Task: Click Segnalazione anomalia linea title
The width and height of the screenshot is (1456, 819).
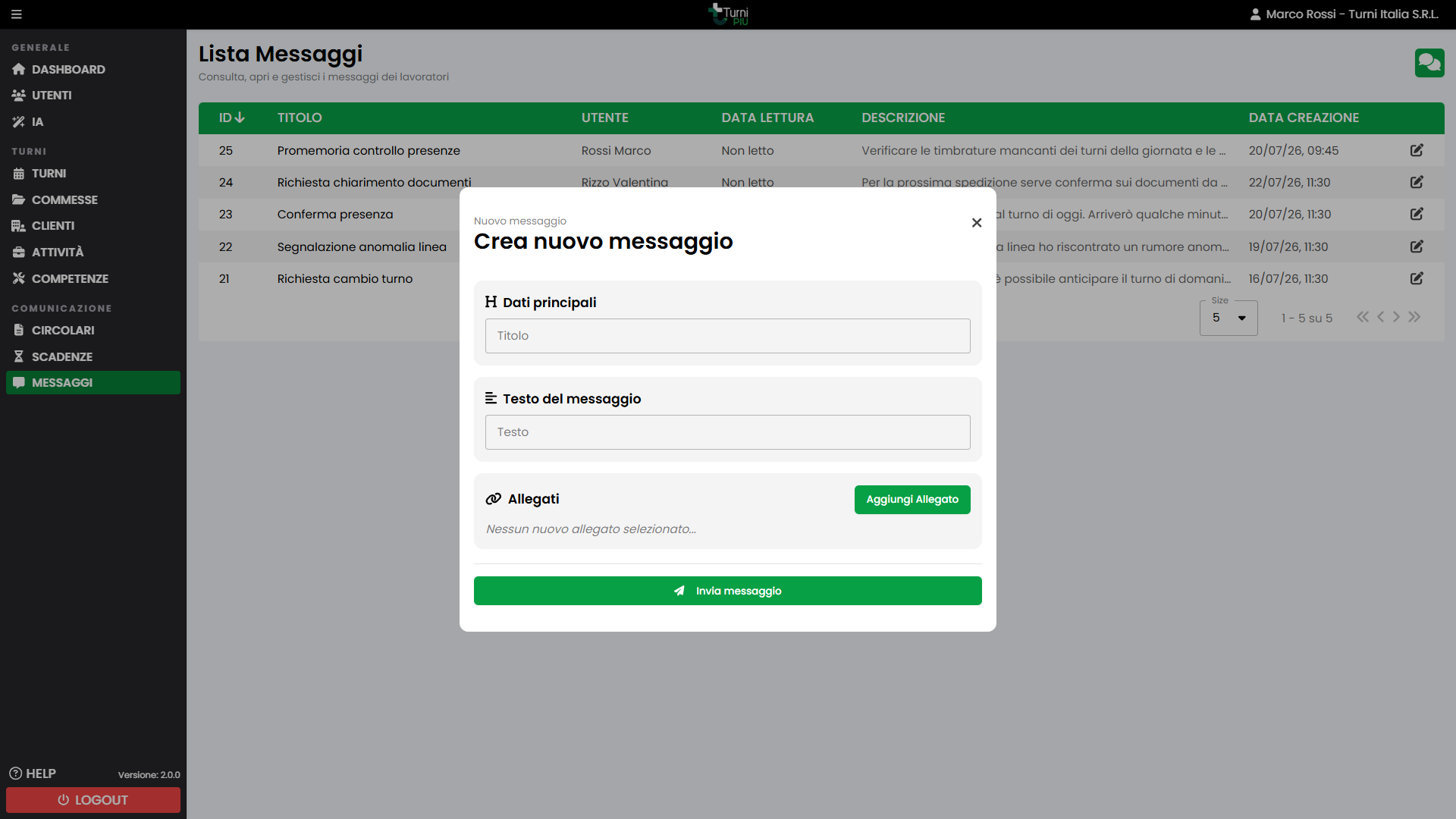Action: tap(362, 246)
